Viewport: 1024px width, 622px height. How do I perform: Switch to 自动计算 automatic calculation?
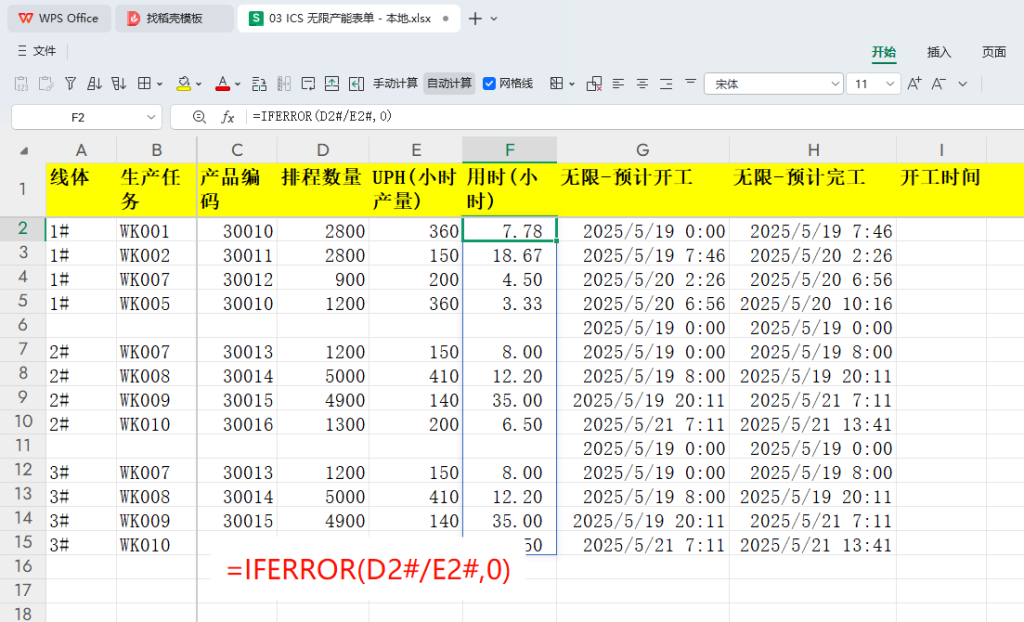click(x=449, y=84)
